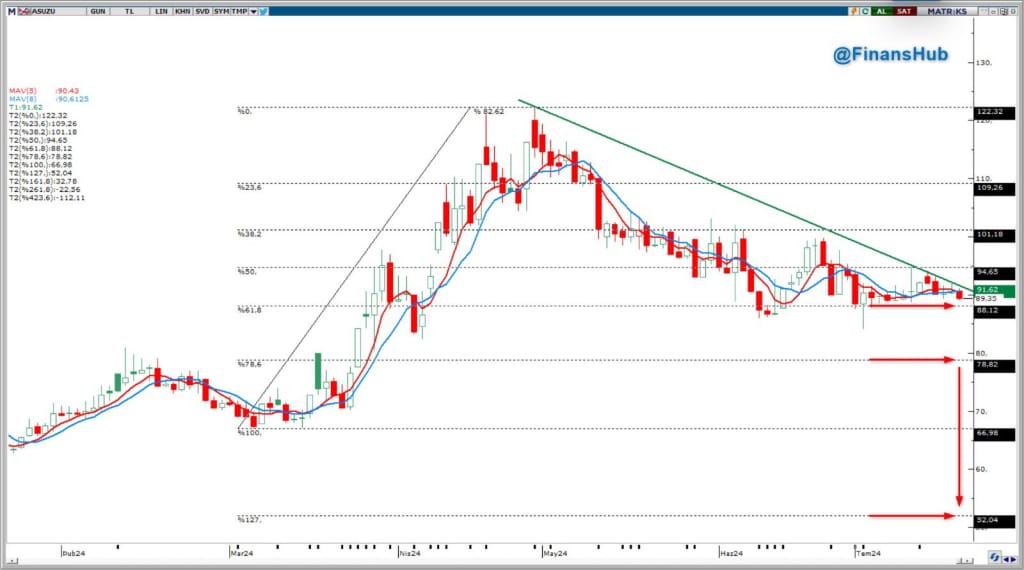Toggle the KHN button
1024x570 pixels.
click(x=183, y=12)
